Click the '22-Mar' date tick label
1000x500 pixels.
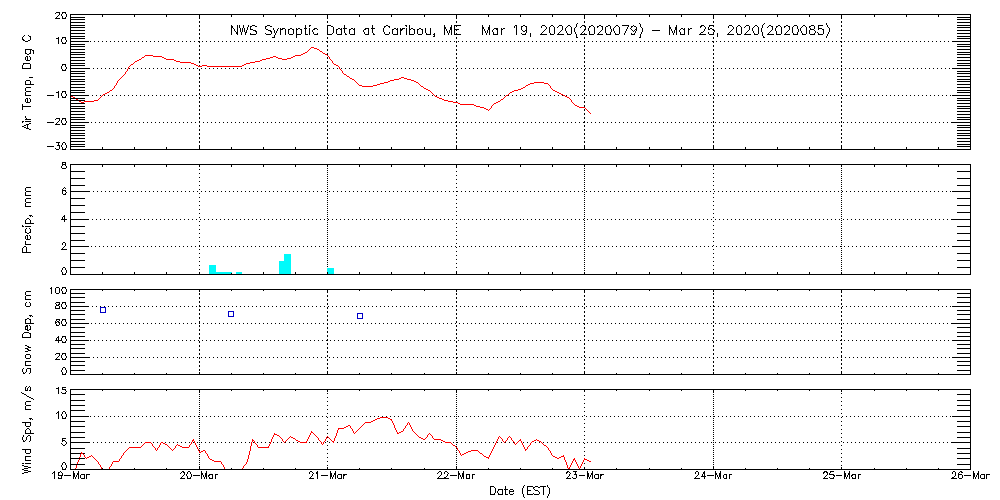[x=457, y=476]
